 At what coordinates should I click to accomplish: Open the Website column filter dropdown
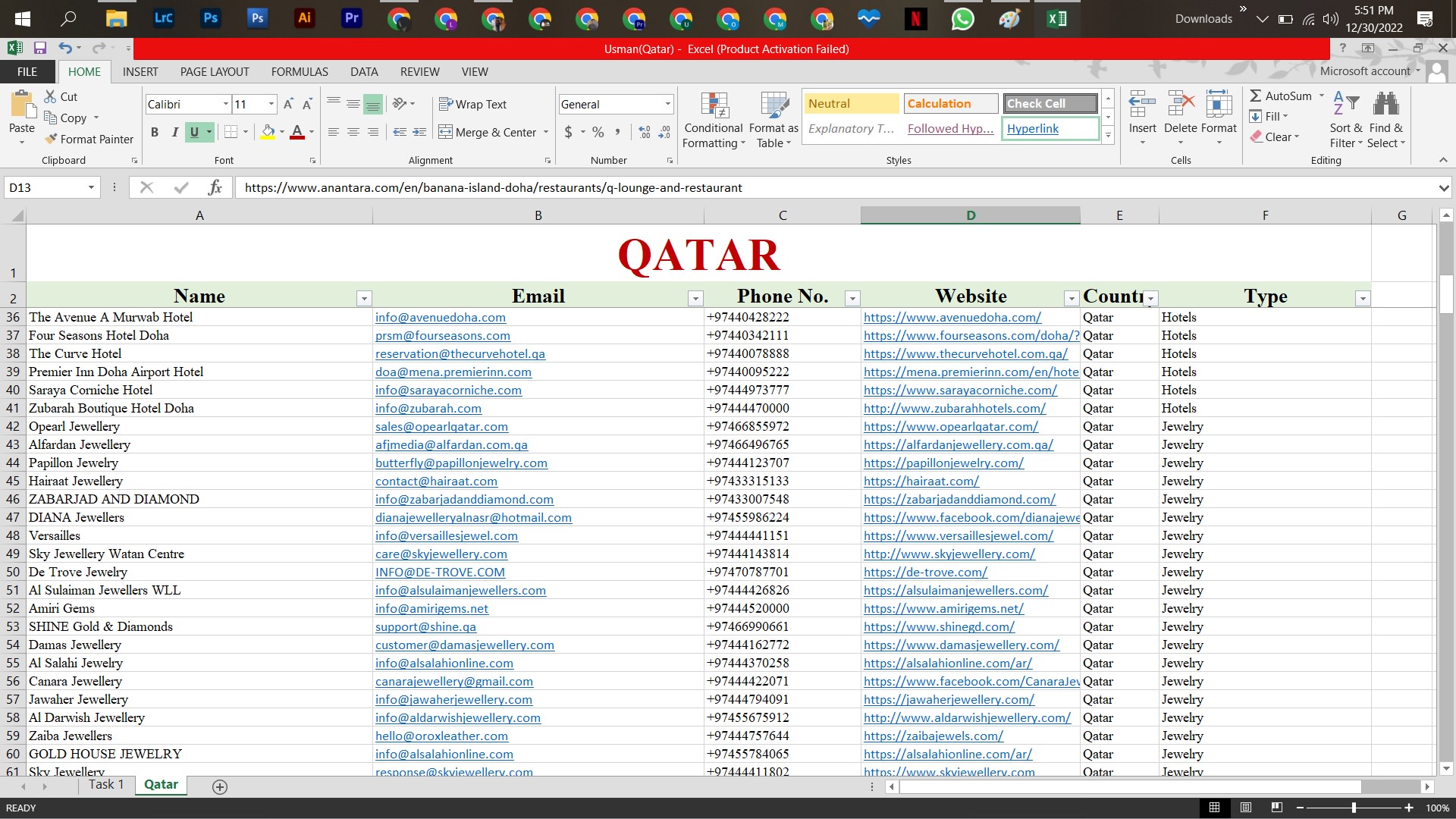pyautogui.click(x=1072, y=298)
